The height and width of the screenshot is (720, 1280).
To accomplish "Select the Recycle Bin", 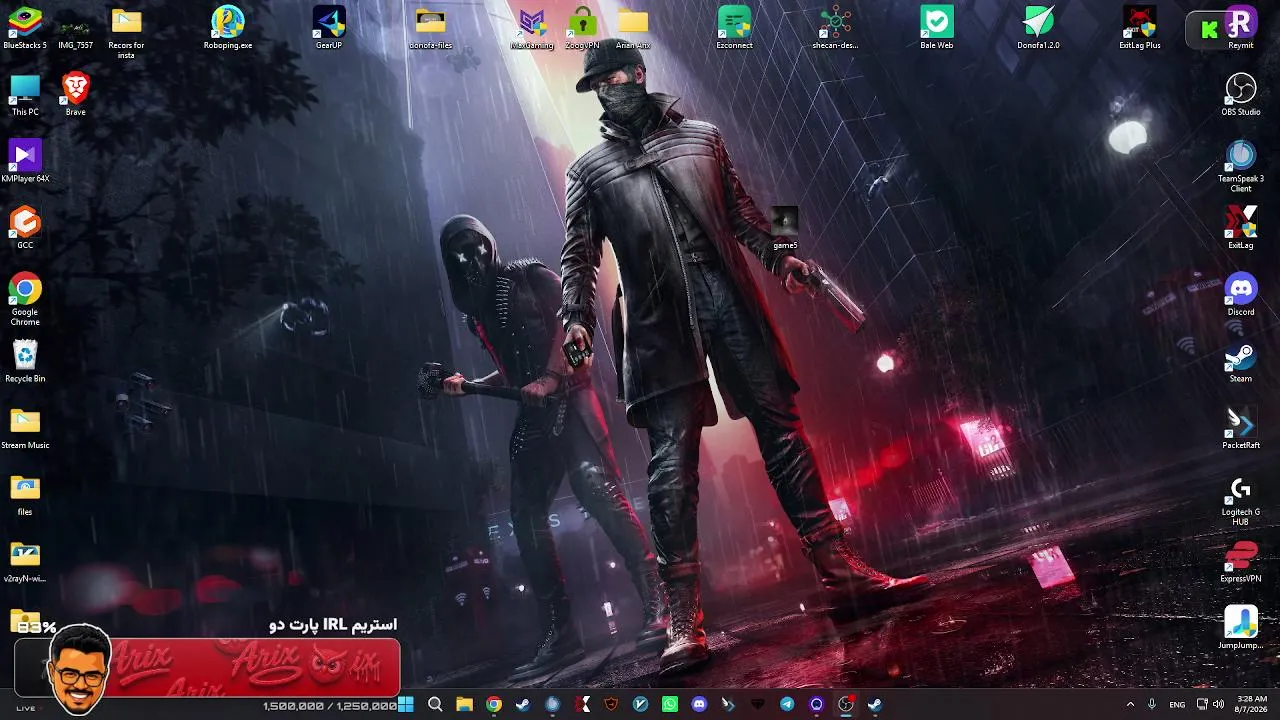I will click(x=25, y=361).
